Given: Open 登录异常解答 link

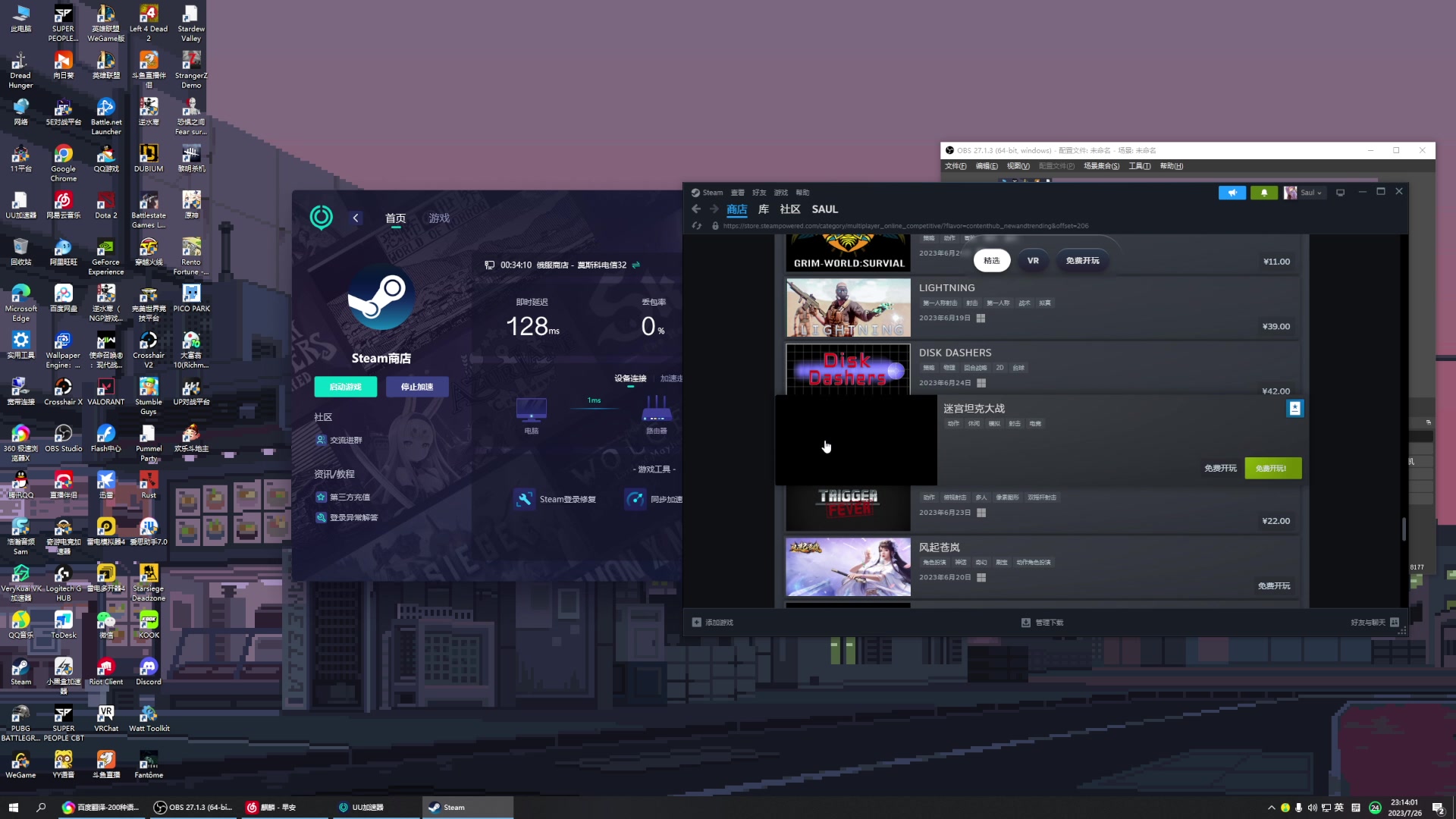Looking at the screenshot, I should (x=347, y=518).
